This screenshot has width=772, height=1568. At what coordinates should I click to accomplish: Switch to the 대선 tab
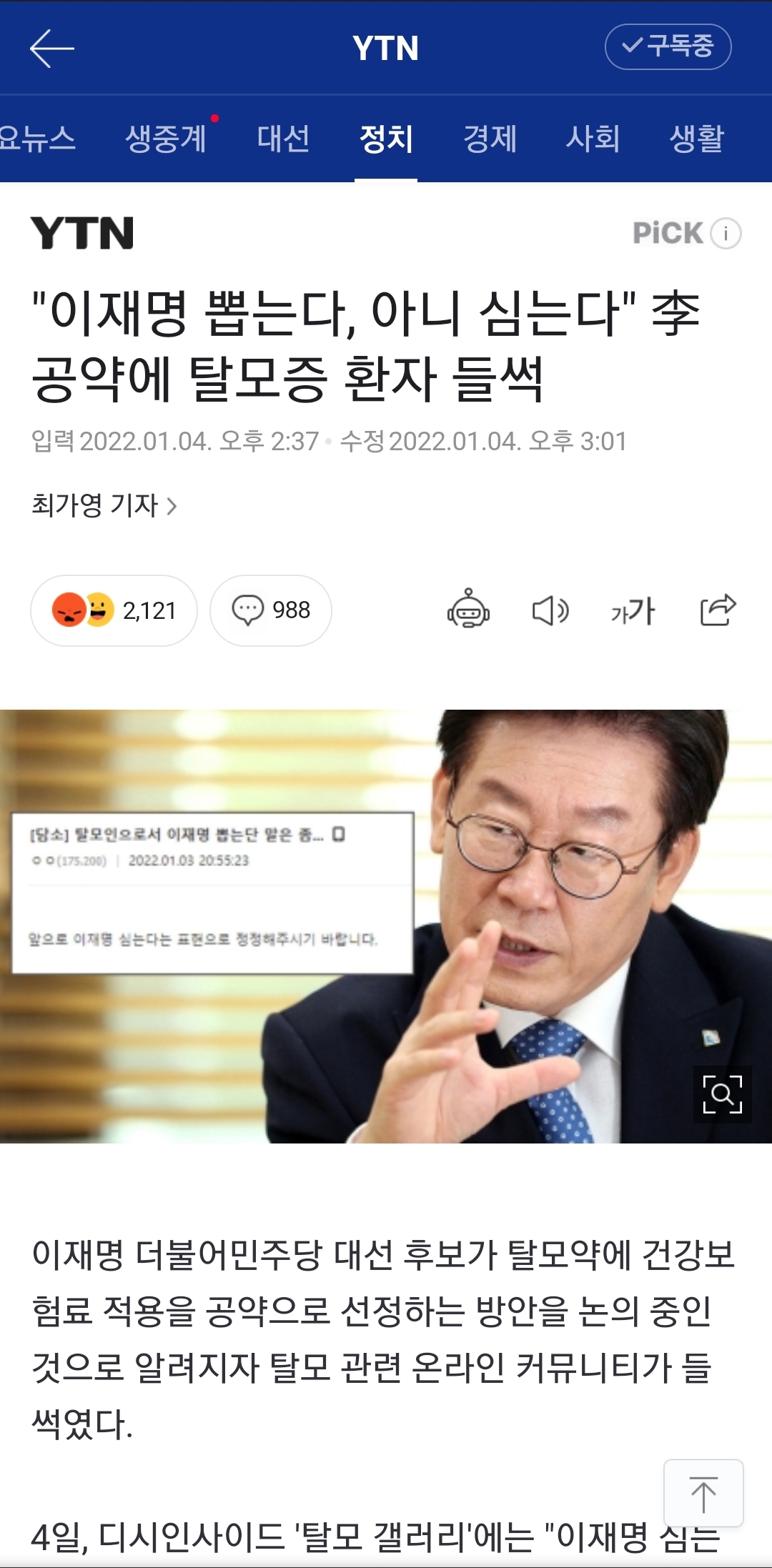pos(283,138)
